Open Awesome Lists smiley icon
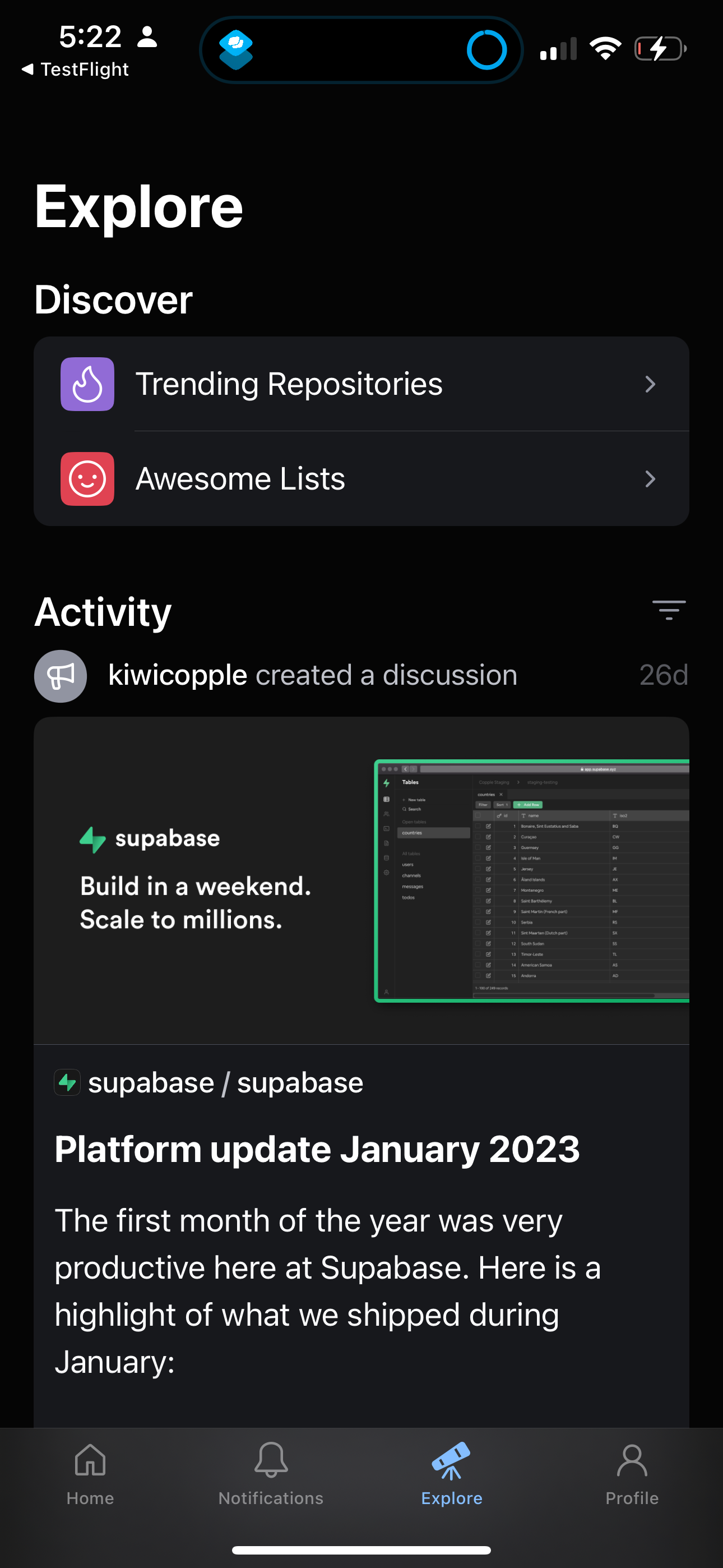This screenshot has width=723, height=1568. click(87, 479)
